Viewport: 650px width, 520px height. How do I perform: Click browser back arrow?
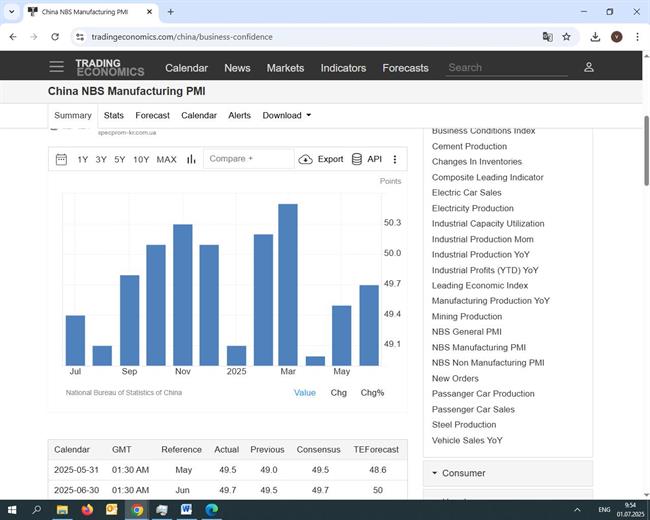pyautogui.click(x=13, y=37)
